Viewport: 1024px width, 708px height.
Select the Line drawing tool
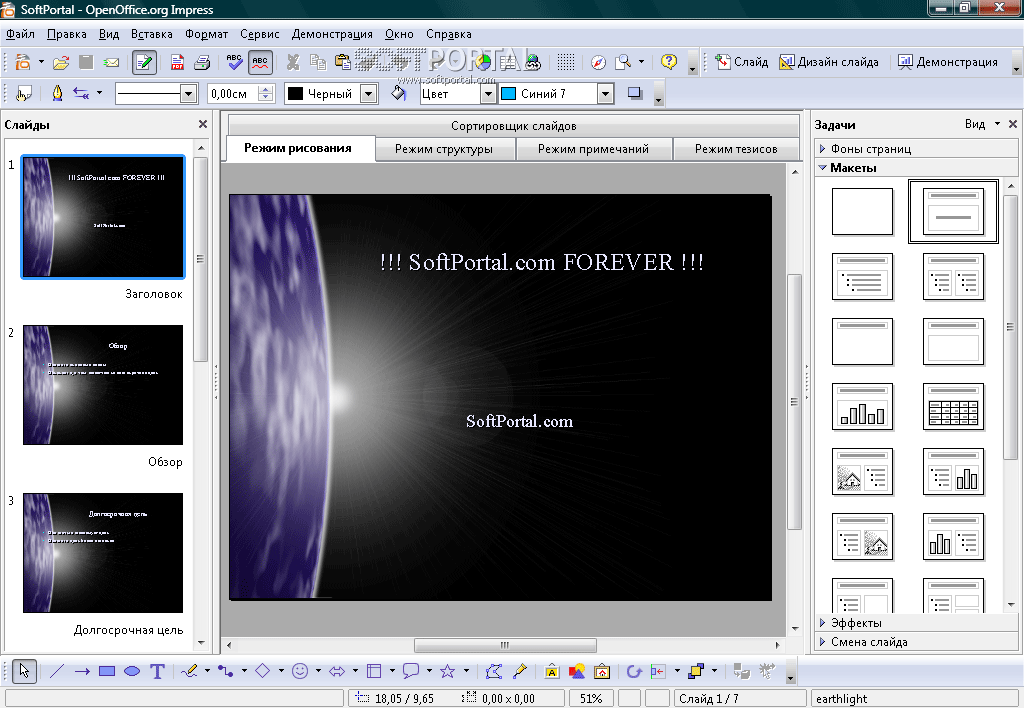click(x=57, y=671)
